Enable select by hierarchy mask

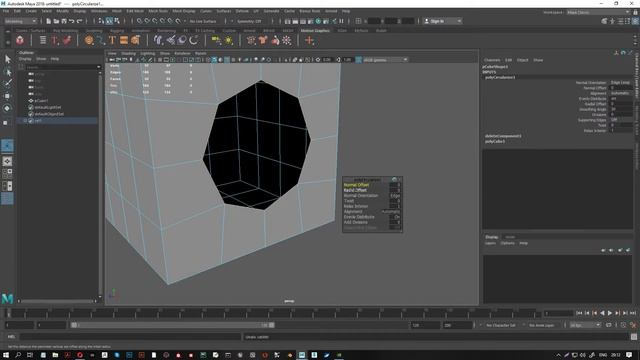101,21
